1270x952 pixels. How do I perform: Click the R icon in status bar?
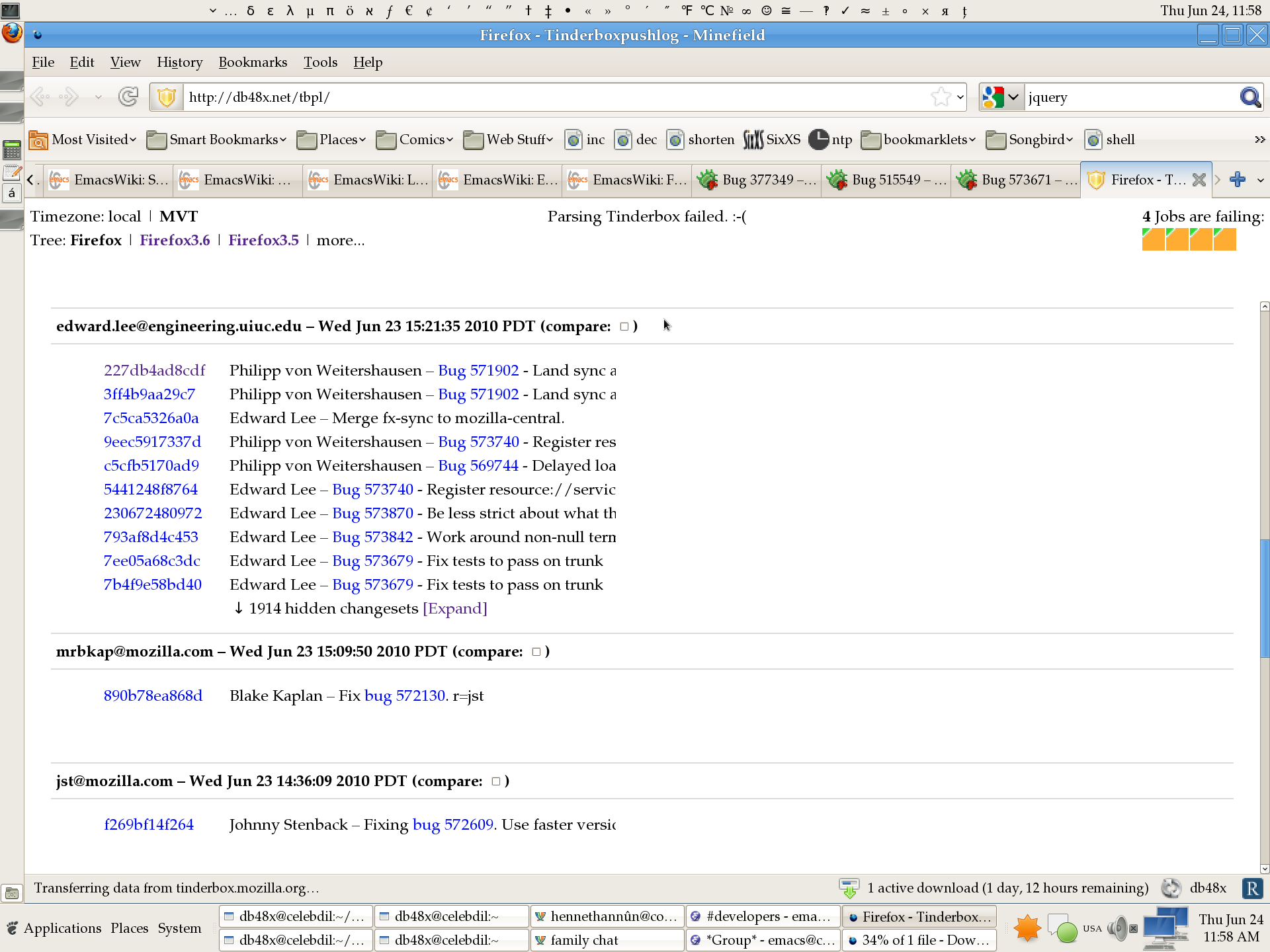[x=1252, y=888]
